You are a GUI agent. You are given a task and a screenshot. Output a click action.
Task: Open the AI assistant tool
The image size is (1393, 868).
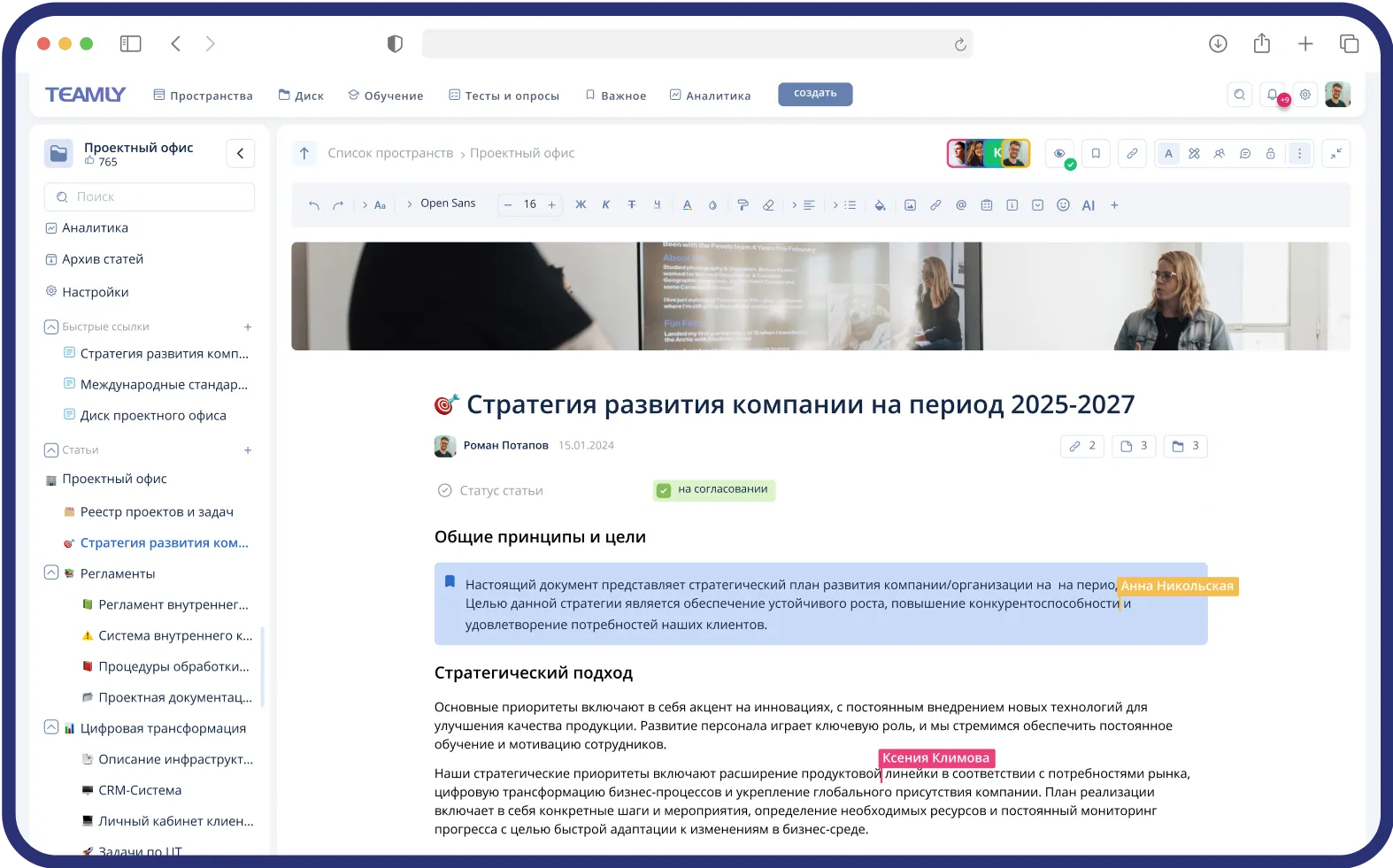click(1089, 205)
